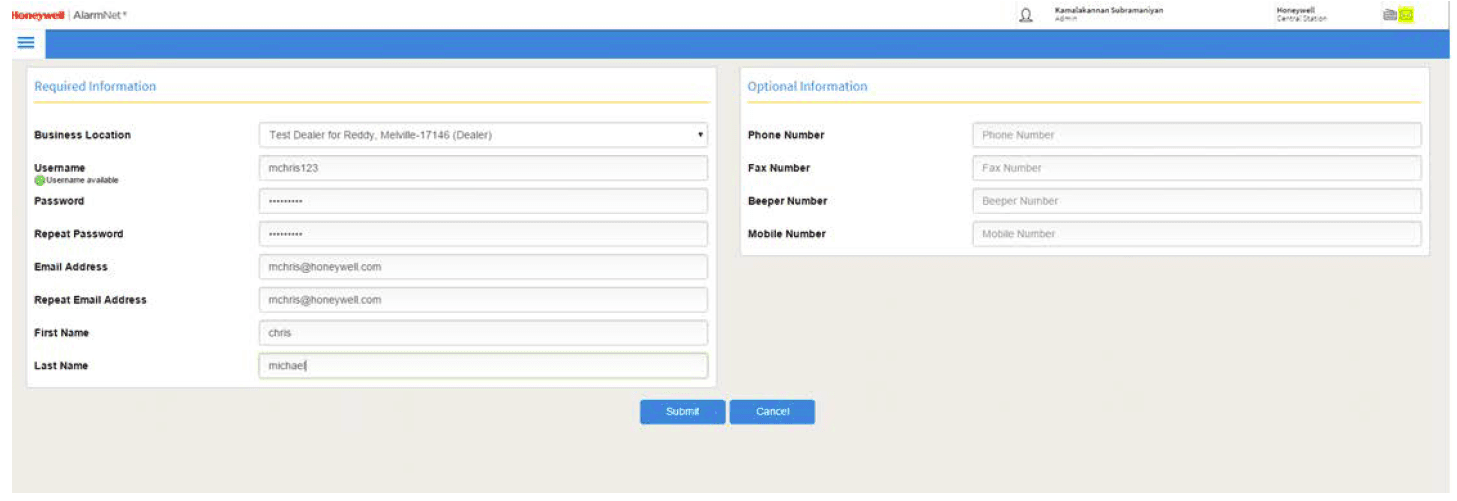This screenshot has height=501, width=1457.
Task: Focus the Password input field
Action: pyautogui.click(x=482, y=201)
